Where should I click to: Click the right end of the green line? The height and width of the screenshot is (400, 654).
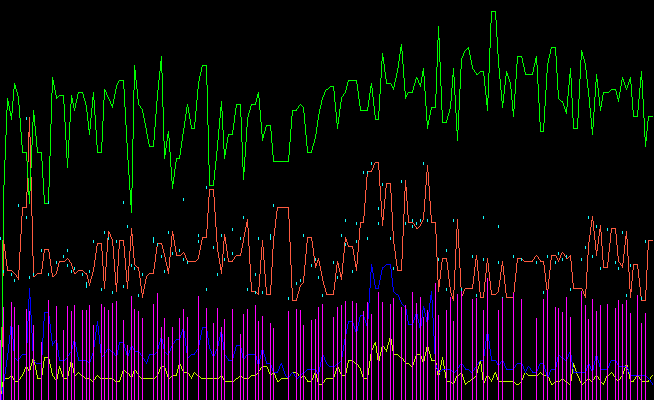[652, 118]
